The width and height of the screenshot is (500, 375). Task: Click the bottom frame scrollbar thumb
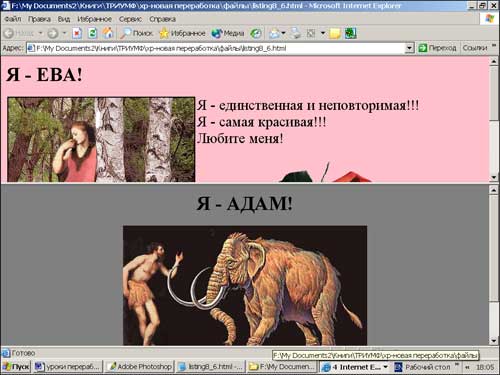click(494, 248)
